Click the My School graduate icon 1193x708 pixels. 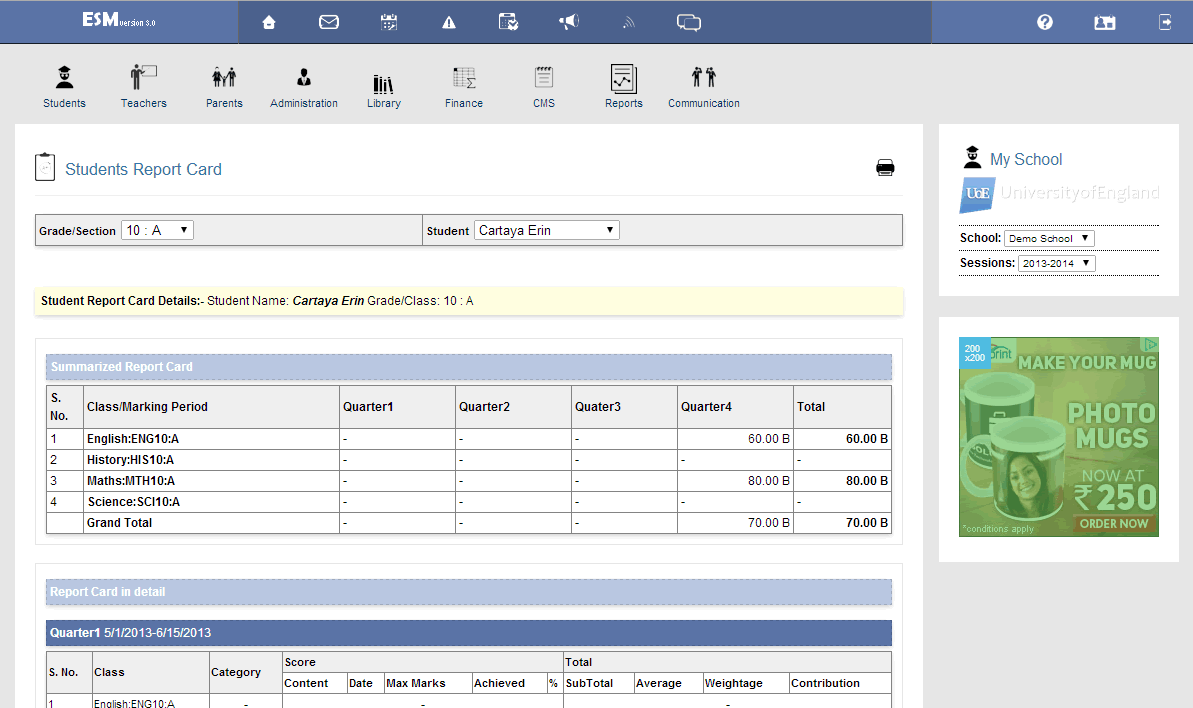click(972, 157)
